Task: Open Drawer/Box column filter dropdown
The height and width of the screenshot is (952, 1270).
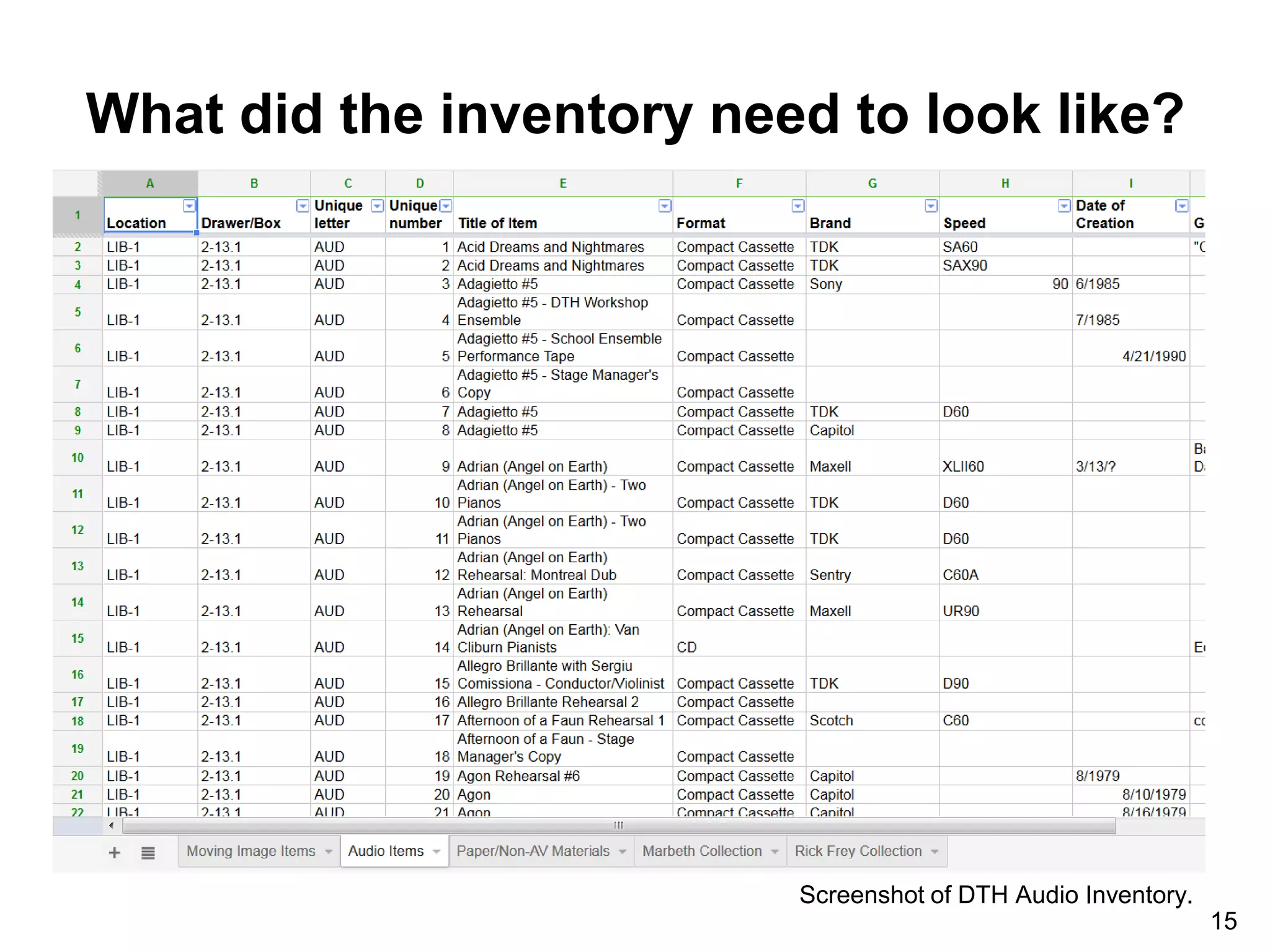Action: (x=303, y=206)
